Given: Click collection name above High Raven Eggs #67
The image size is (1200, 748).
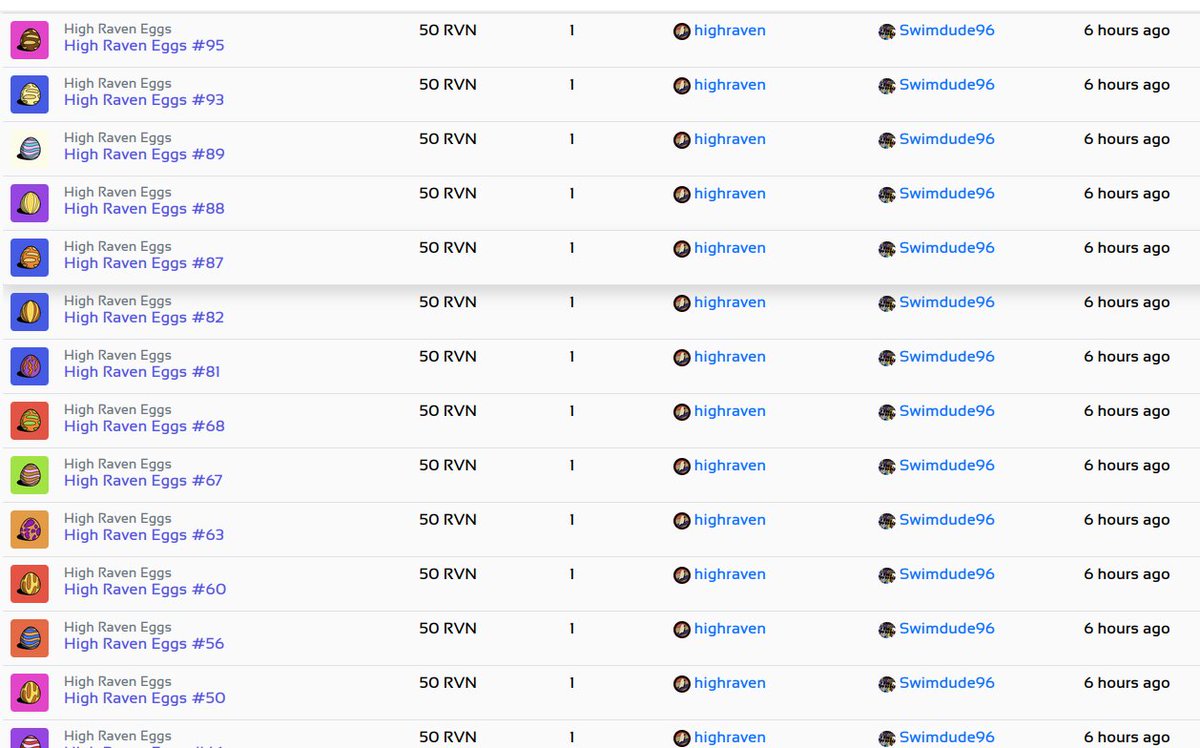Looking at the screenshot, I should [118, 464].
